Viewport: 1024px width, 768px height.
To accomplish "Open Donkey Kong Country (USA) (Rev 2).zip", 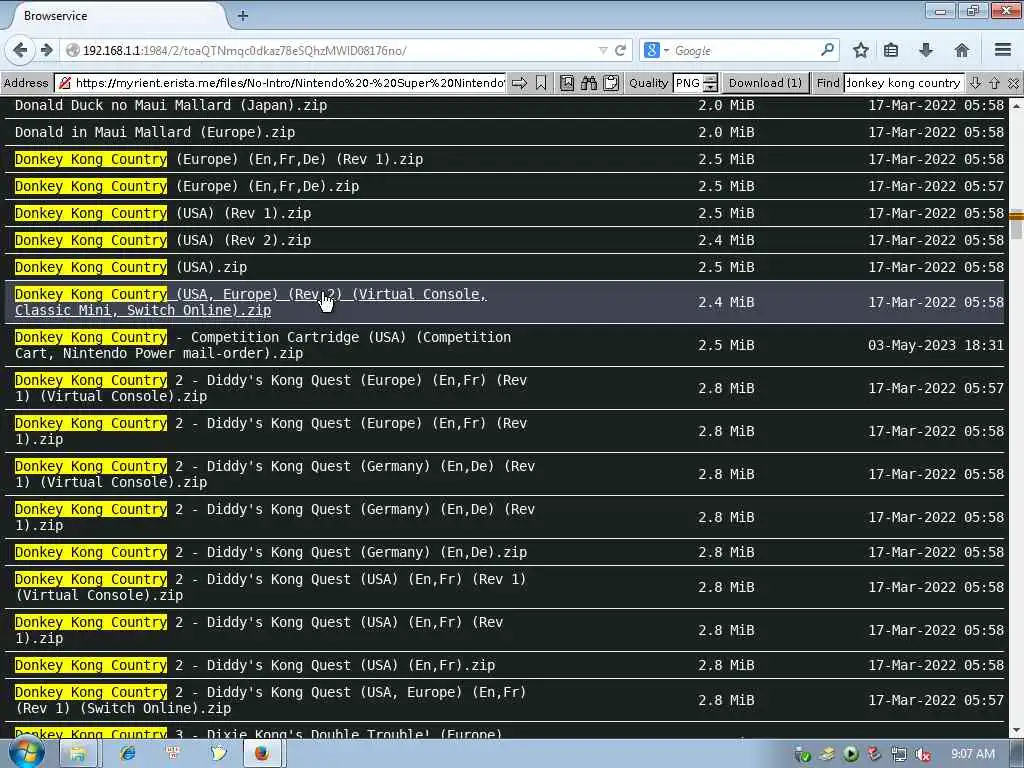I will click(x=163, y=240).
